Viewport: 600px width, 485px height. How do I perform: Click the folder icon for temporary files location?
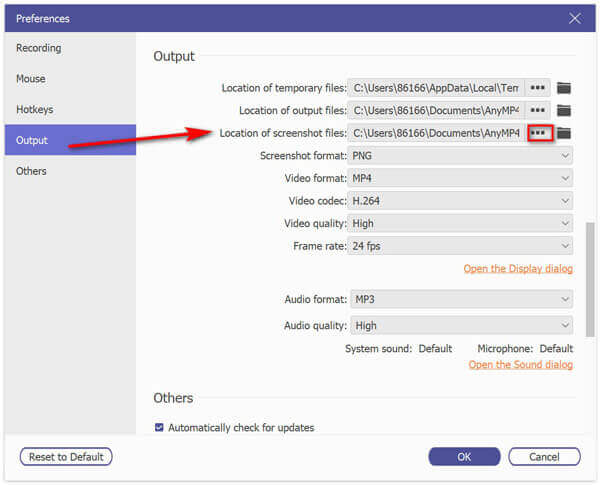click(x=564, y=88)
